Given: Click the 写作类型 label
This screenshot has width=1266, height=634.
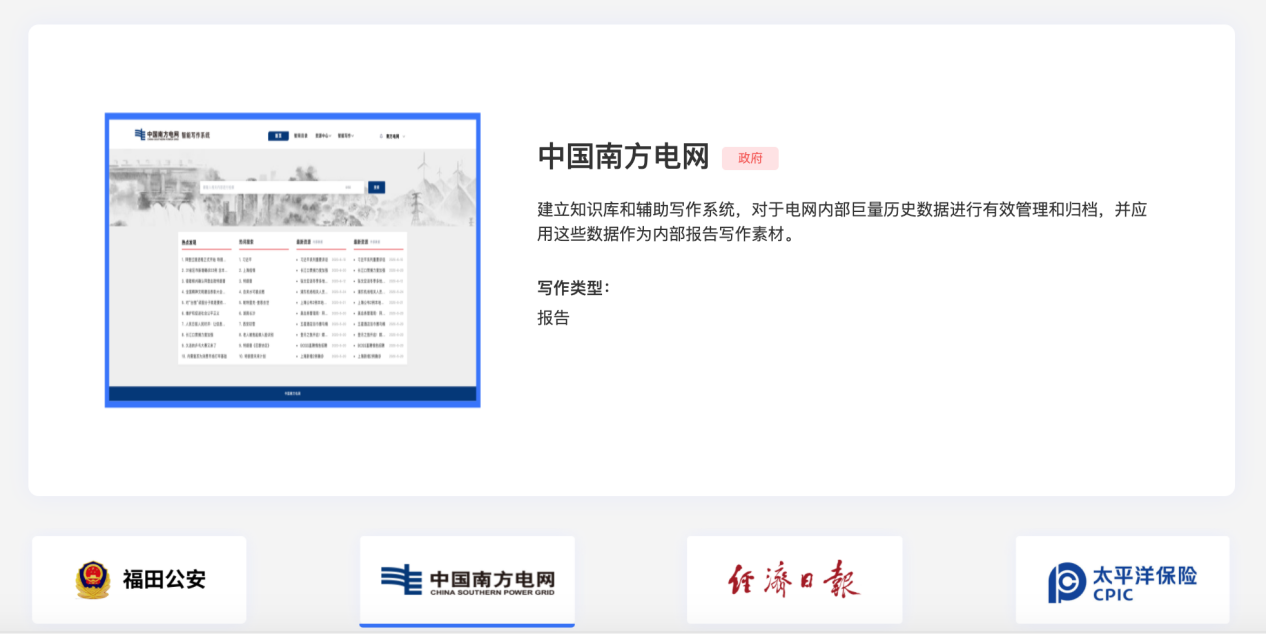Looking at the screenshot, I should pyautogui.click(x=573, y=288).
